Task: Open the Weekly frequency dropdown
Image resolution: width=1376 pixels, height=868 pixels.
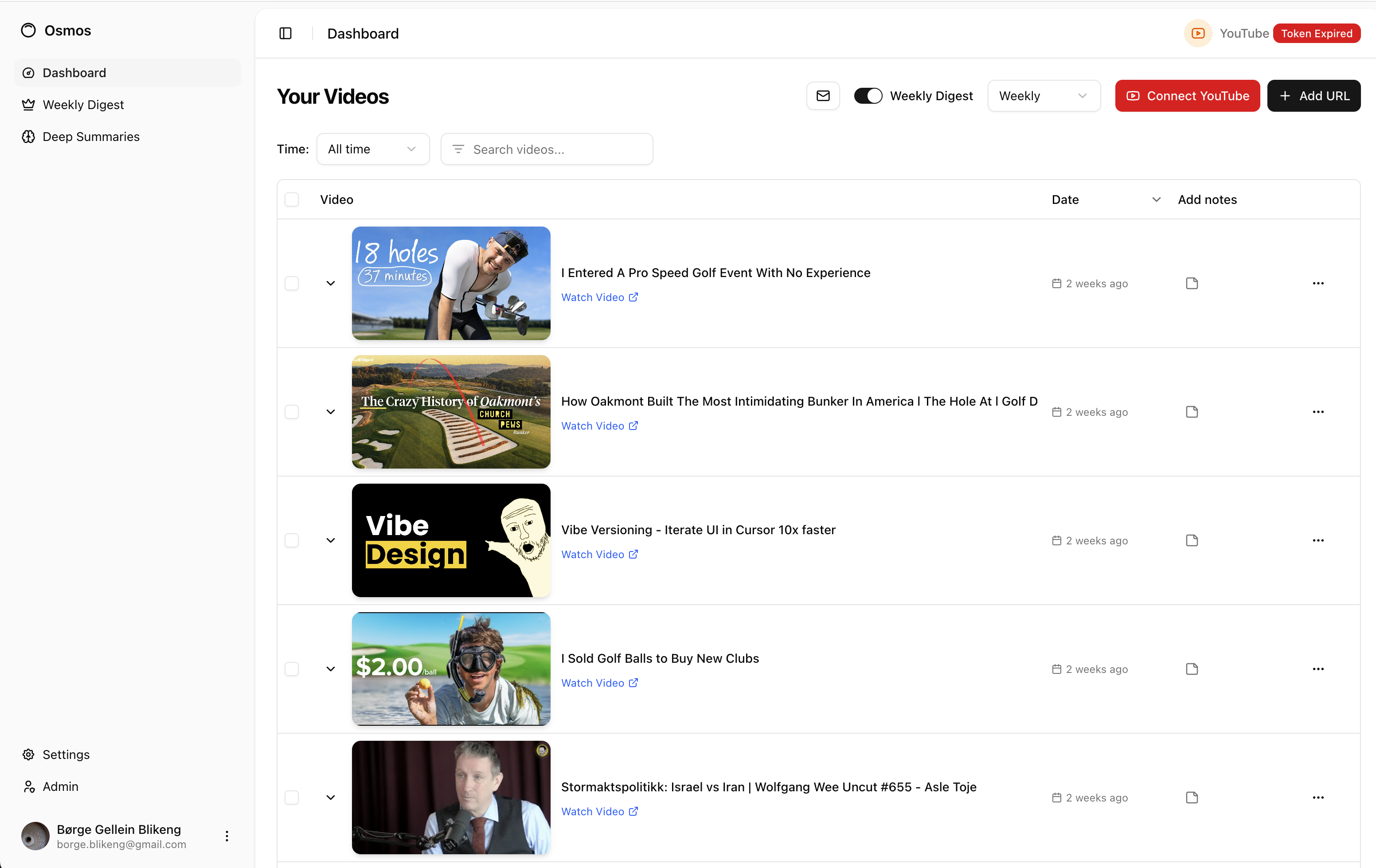Action: [x=1044, y=96]
